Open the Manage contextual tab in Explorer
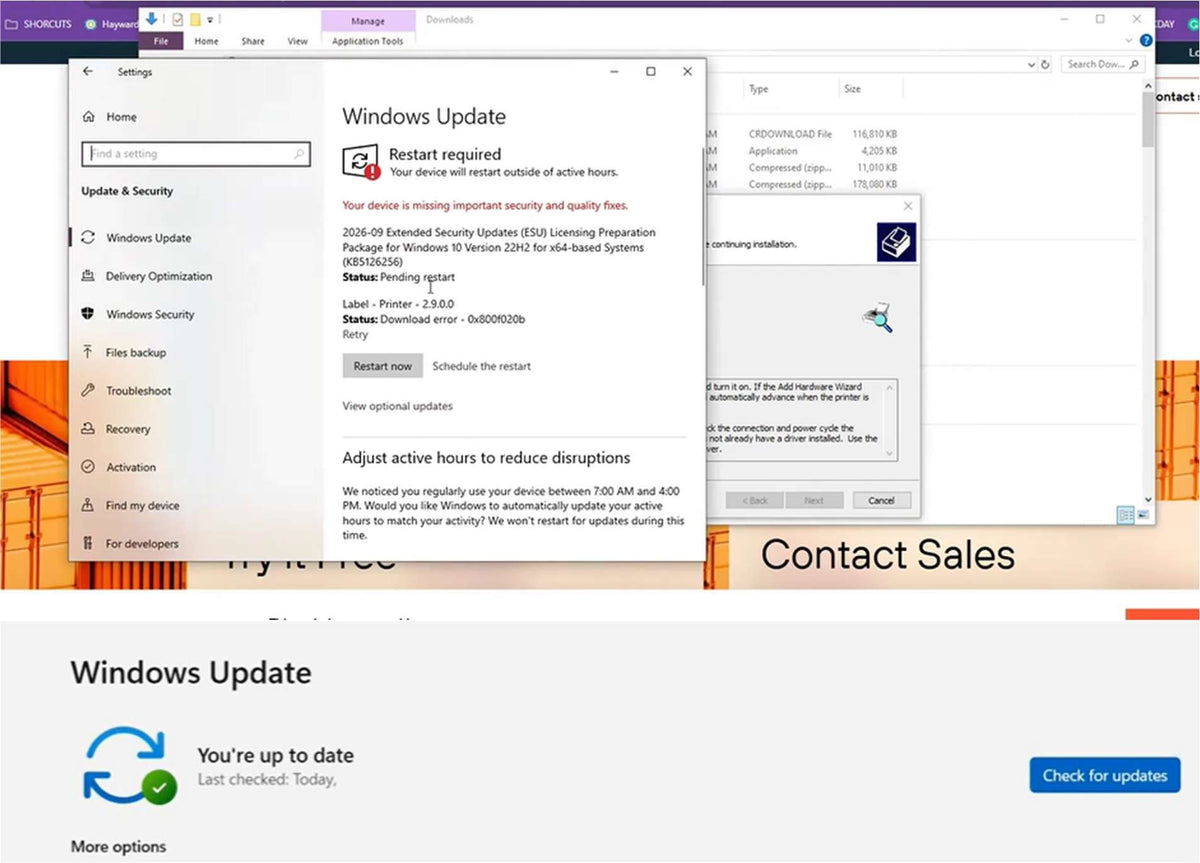1200x863 pixels. (368, 21)
